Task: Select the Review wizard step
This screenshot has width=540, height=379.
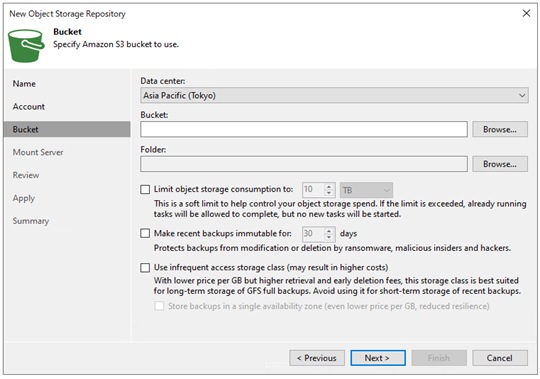Action: click(x=26, y=175)
